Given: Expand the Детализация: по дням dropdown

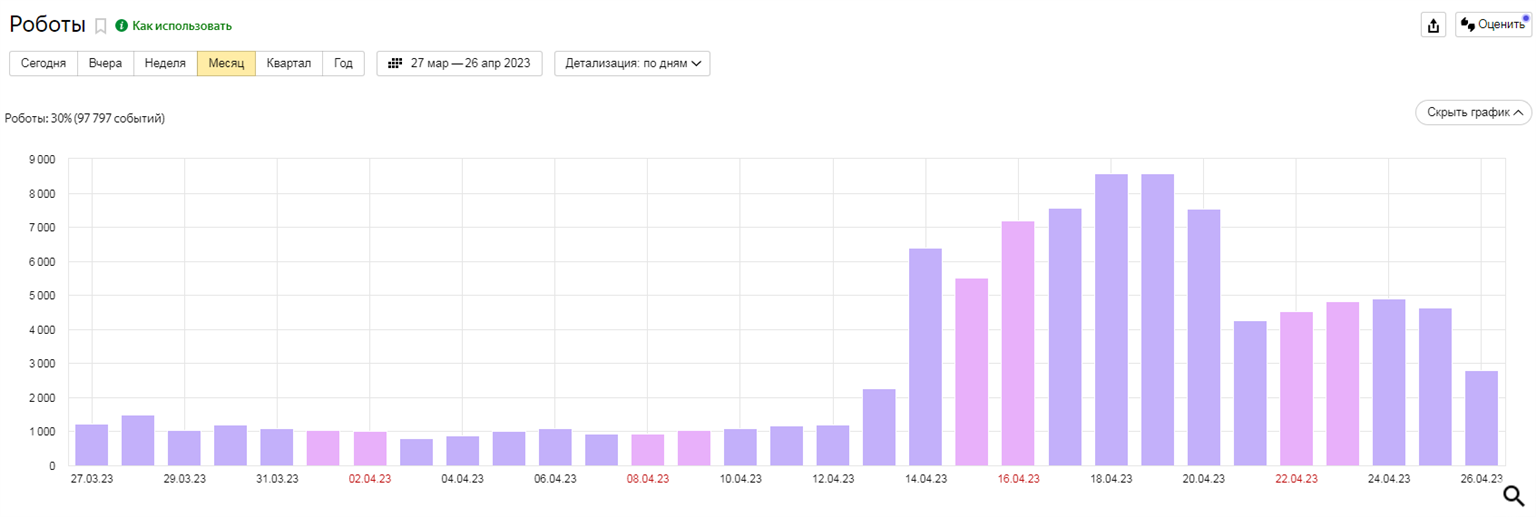Looking at the screenshot, I should [x=632, y=63].
